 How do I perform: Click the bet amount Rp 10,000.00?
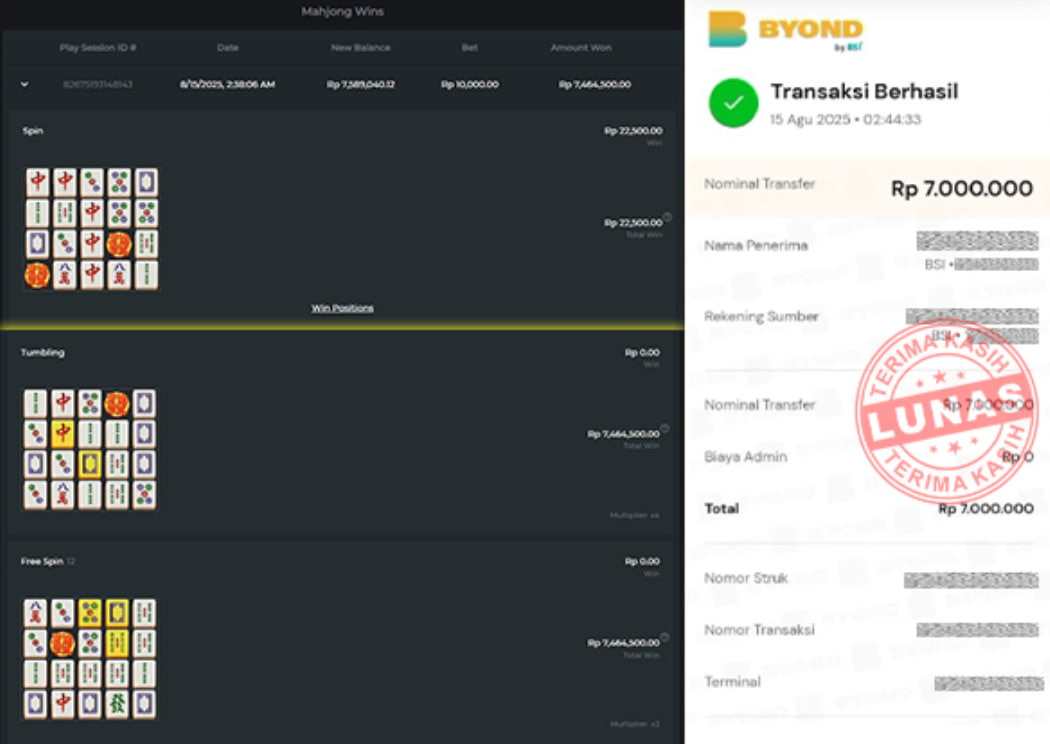pyautogui.click(x=469, y=84)
